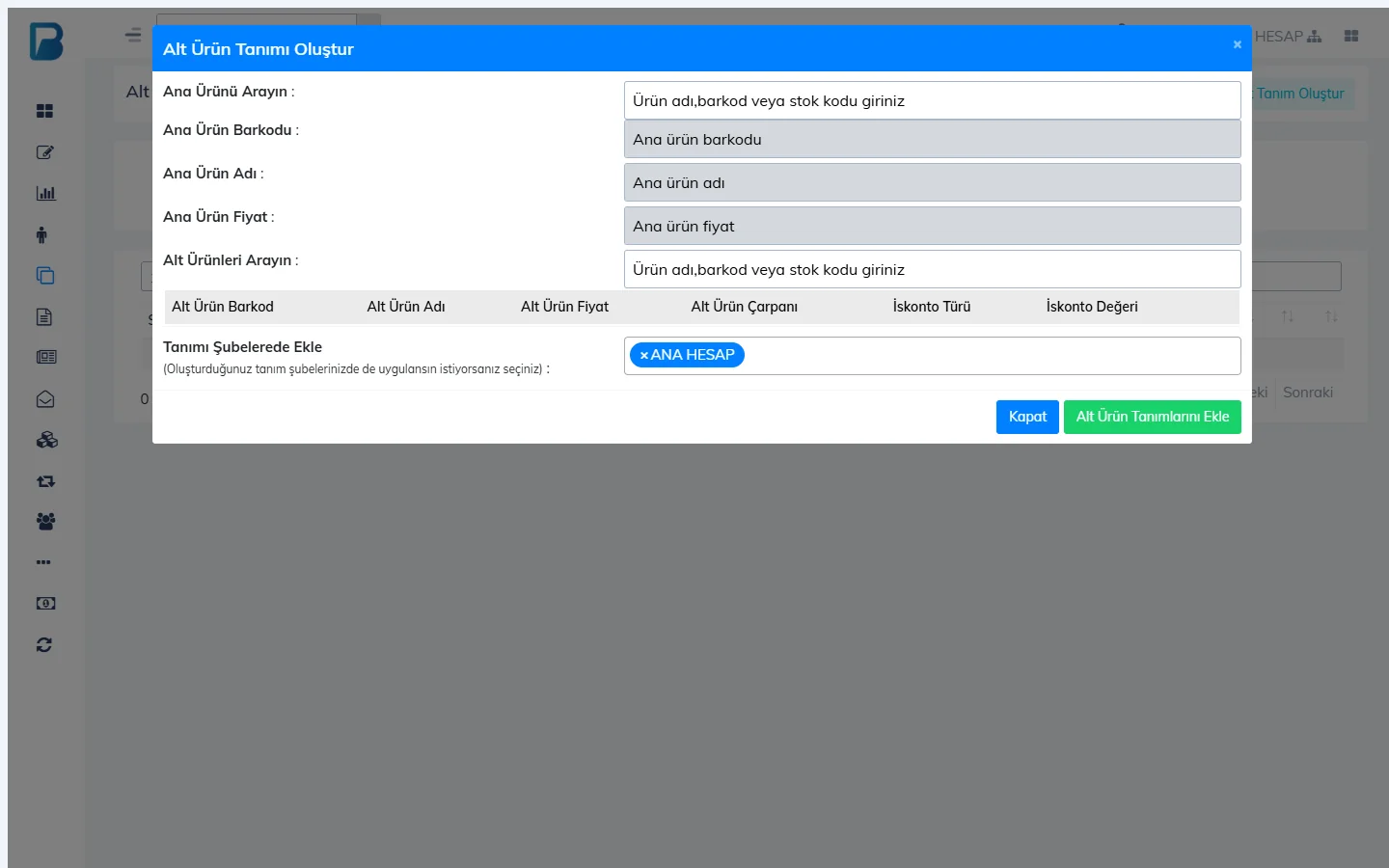Click the retweet arrows sidebar icon
Screen dimensions: 1389x868
tap(45, 480)
